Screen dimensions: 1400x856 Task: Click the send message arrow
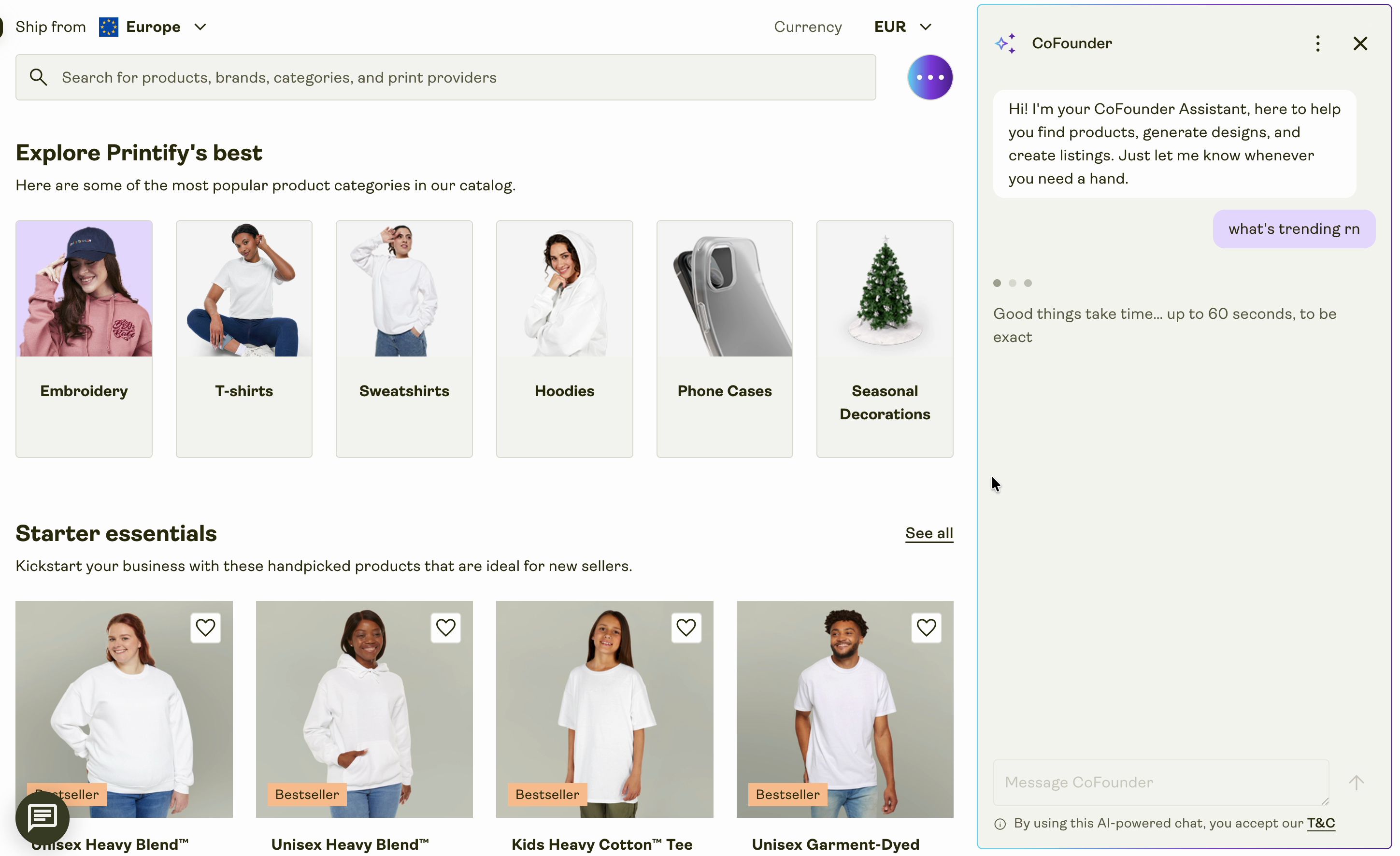(1356, 782)
